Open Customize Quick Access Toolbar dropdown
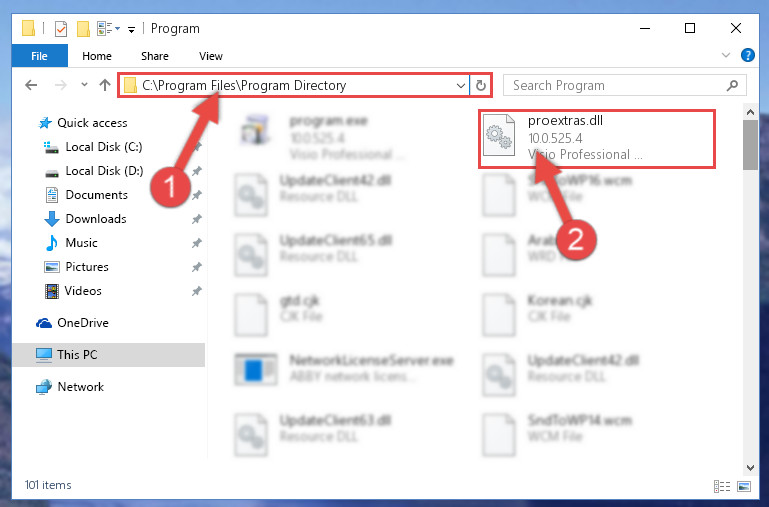 click(131, 29)
